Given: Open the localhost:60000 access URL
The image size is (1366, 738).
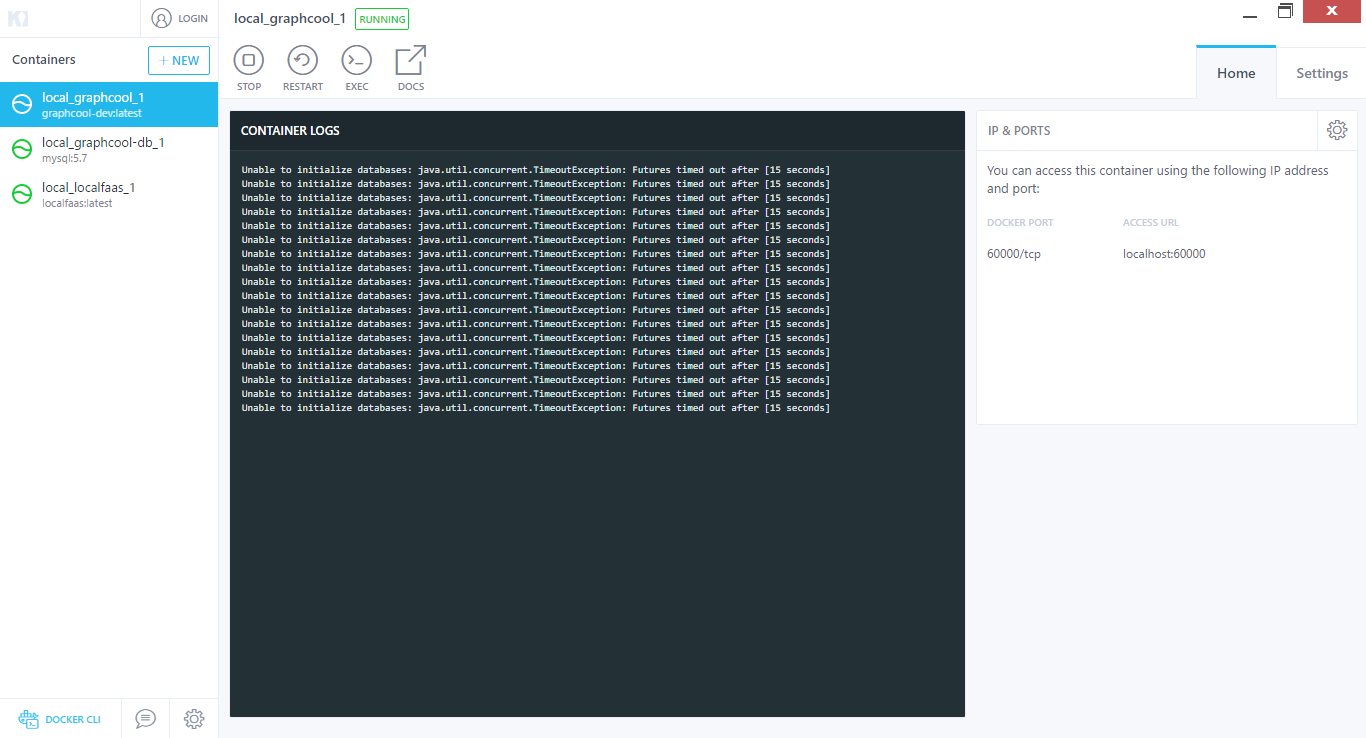Looking at the screenshot, I should [1164, 254].
